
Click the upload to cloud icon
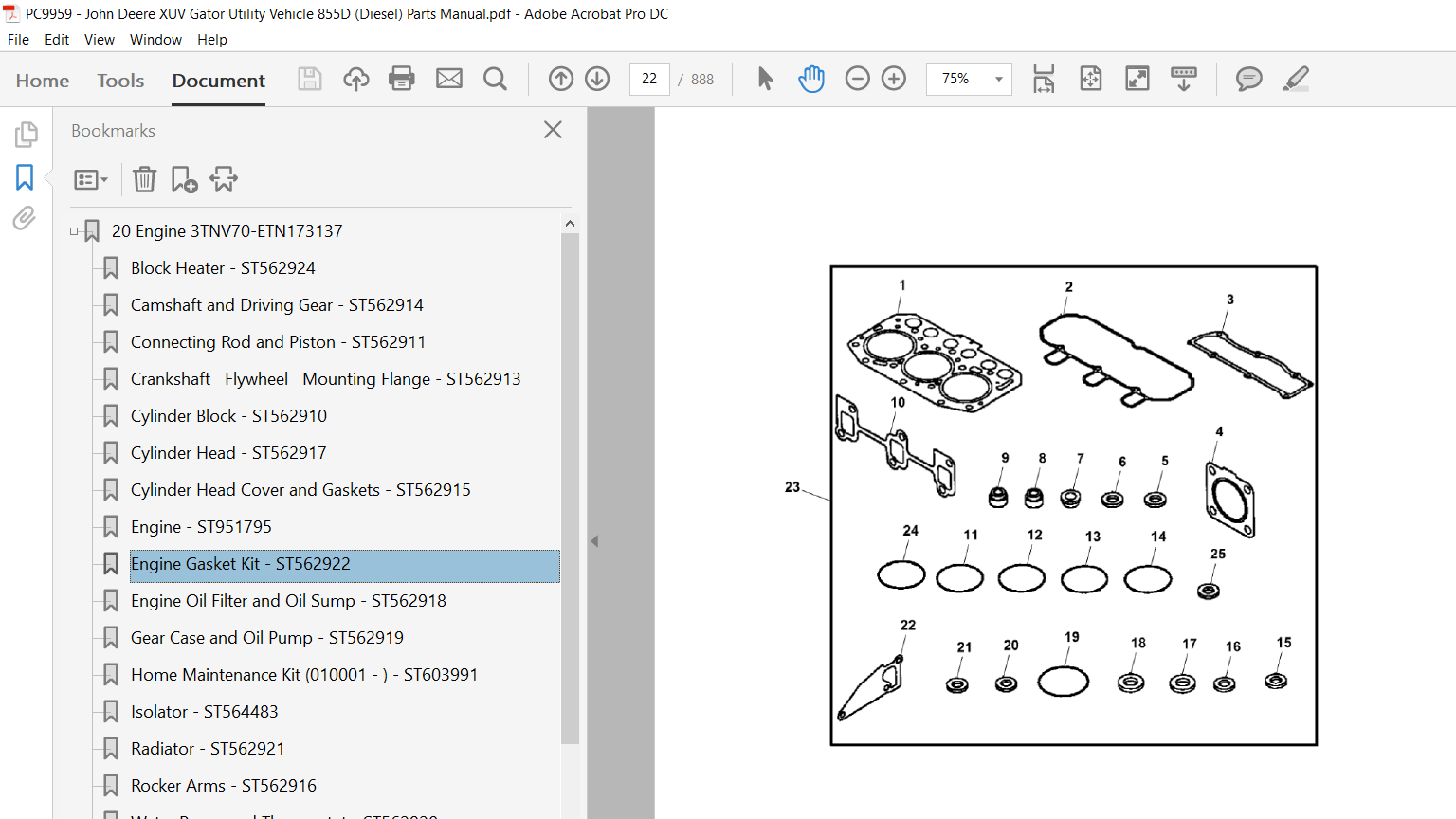356,79
